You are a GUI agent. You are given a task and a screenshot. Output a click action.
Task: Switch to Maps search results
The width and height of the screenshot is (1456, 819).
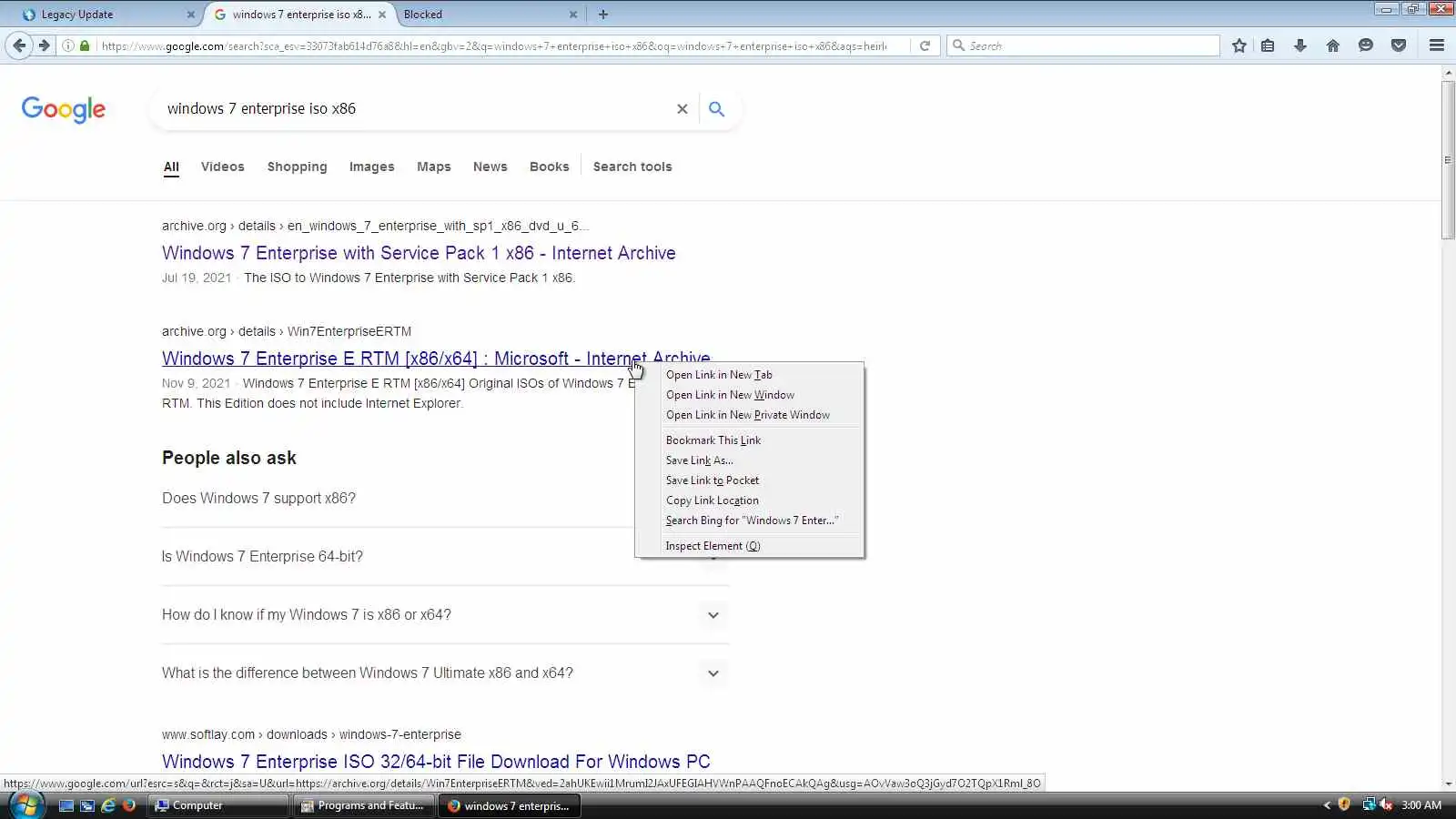434,167
